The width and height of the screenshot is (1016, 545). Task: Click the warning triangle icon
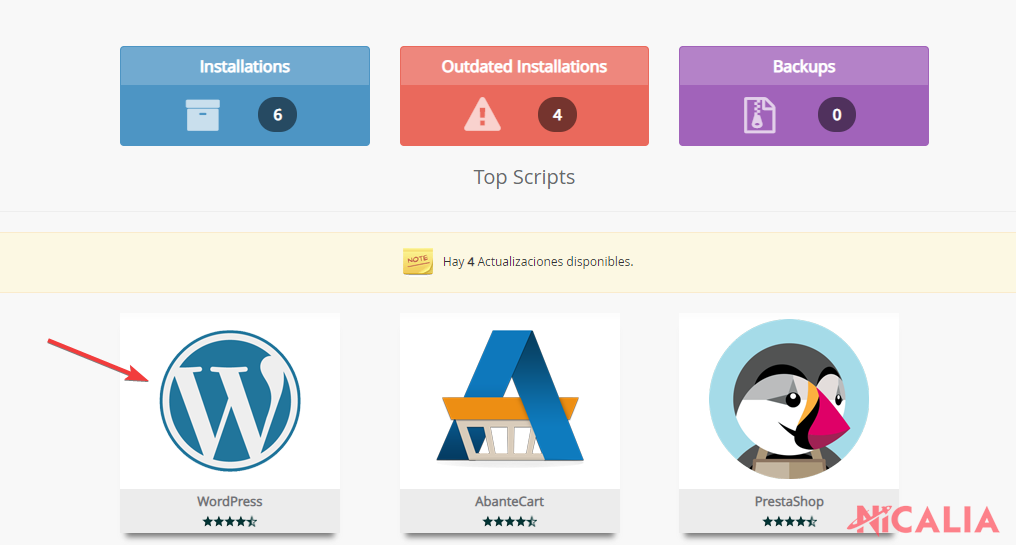(x=482, y=115)
